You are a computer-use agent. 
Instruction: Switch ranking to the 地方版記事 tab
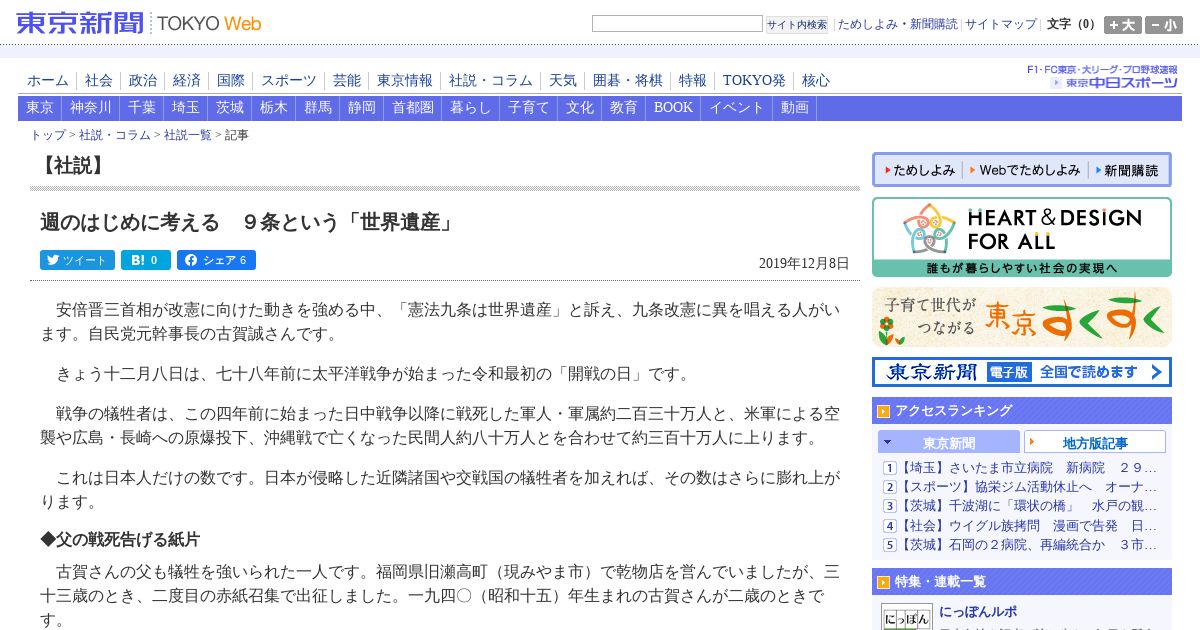(x=1095, y=442)
